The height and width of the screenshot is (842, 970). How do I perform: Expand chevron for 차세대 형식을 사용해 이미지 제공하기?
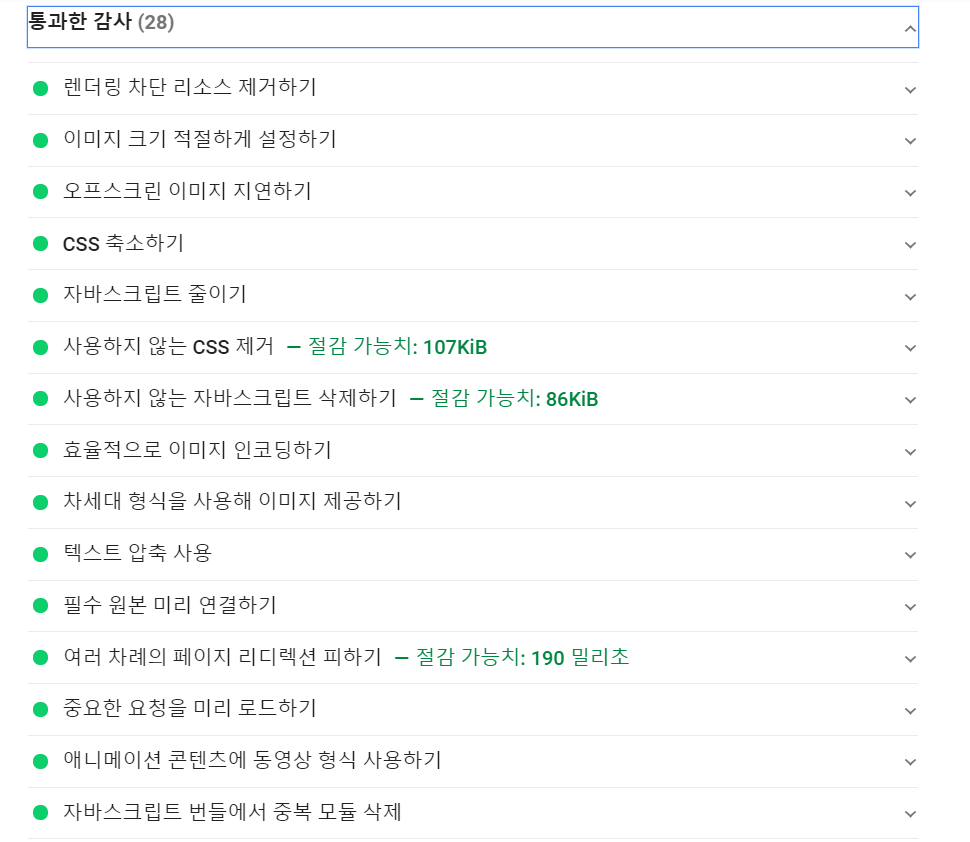[x=910, y=504]
